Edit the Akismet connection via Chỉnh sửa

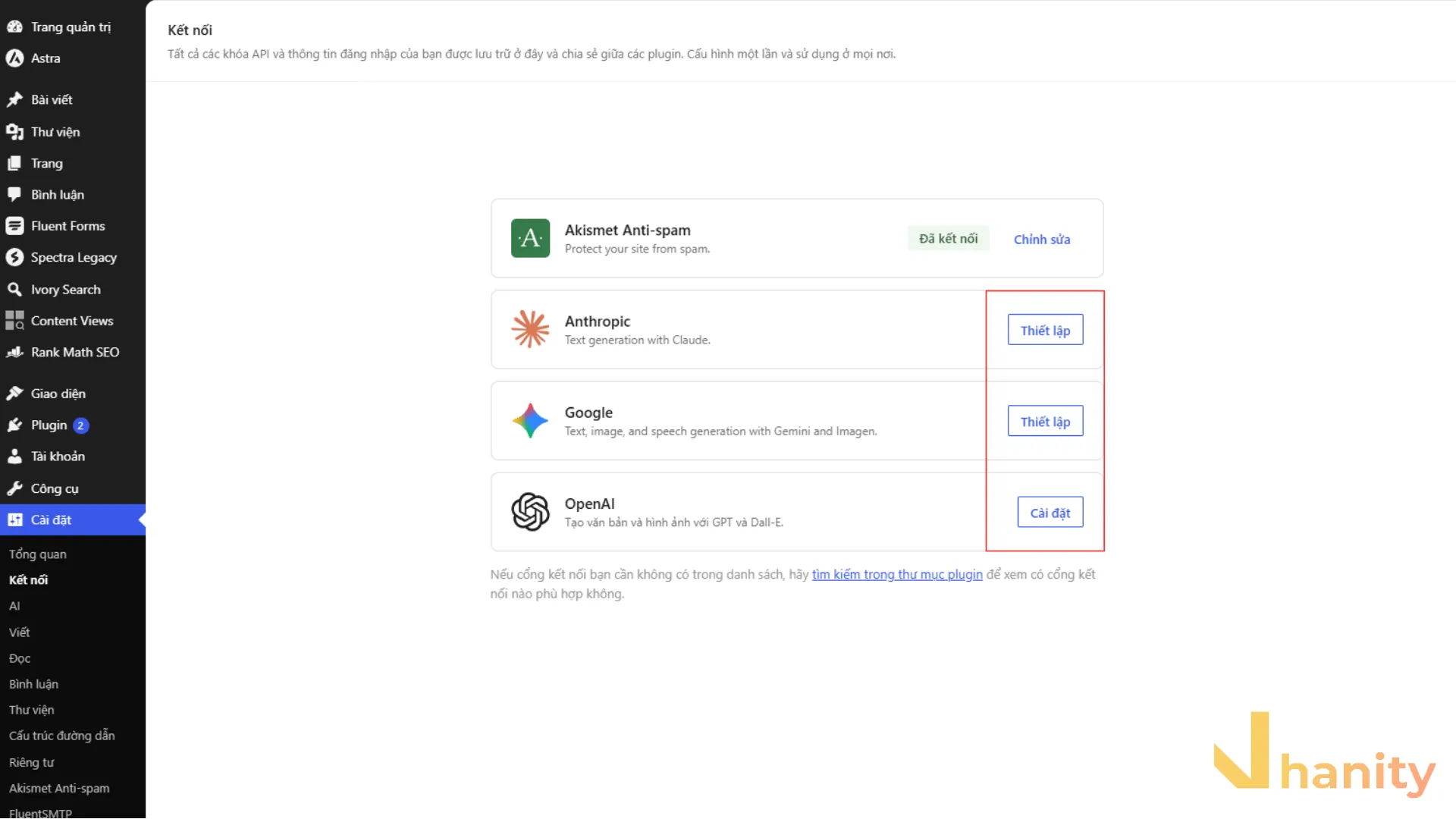(x=1042, y=239)
